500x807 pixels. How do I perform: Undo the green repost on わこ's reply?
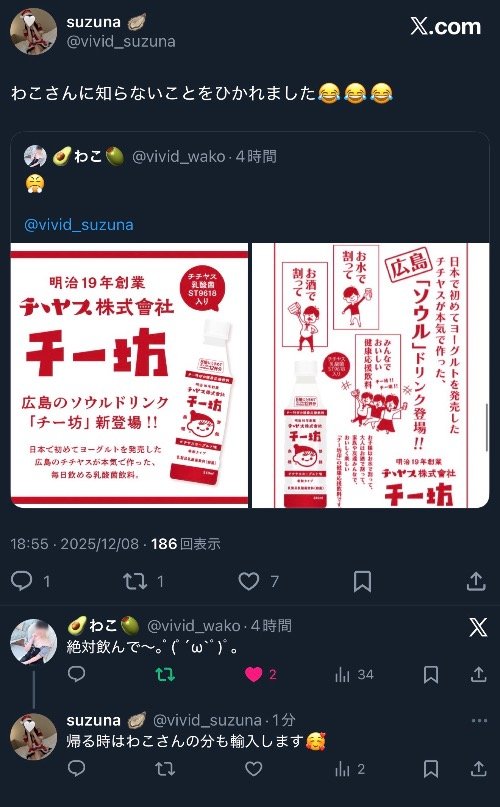pos(165,674)
